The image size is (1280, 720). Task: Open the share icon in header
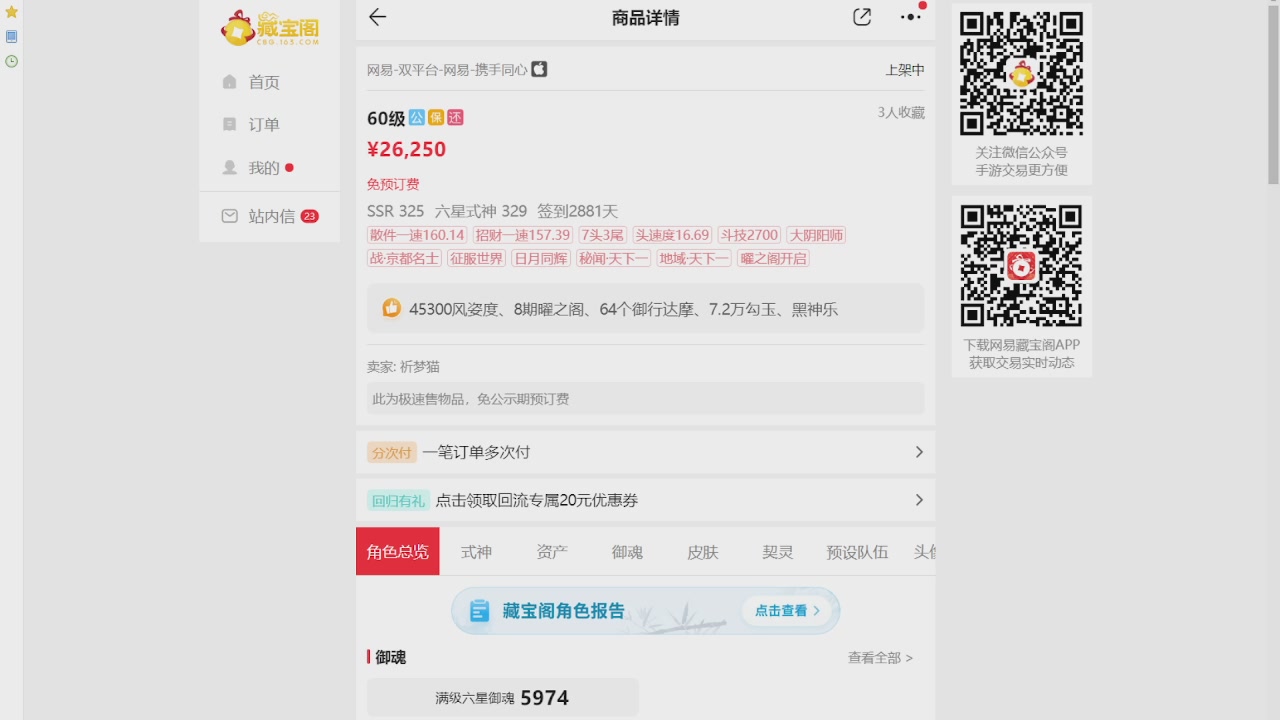pyautogui.click(x=862, y=17)
